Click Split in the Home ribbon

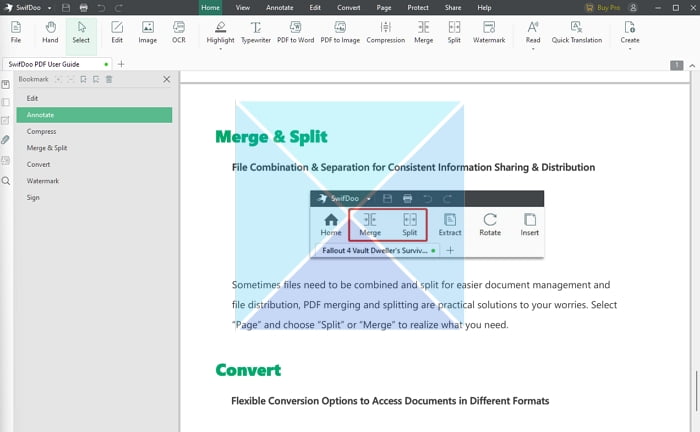[x=454, y=33]
